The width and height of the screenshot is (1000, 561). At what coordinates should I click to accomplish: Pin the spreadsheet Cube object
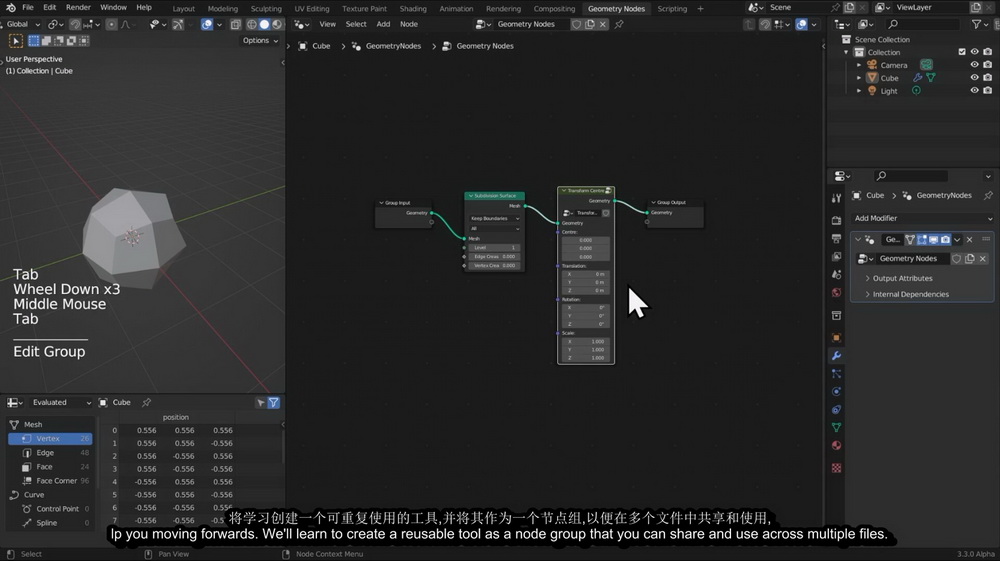(146, 402)
